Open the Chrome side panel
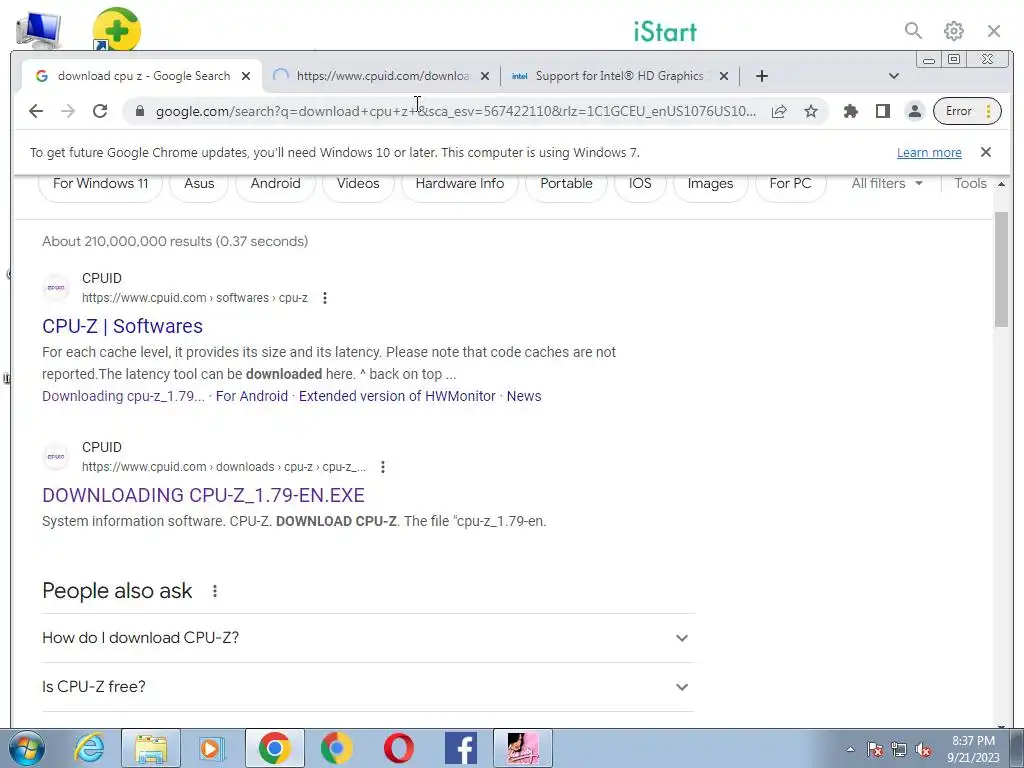The image size is (1024, 768). tap(883, 111)
